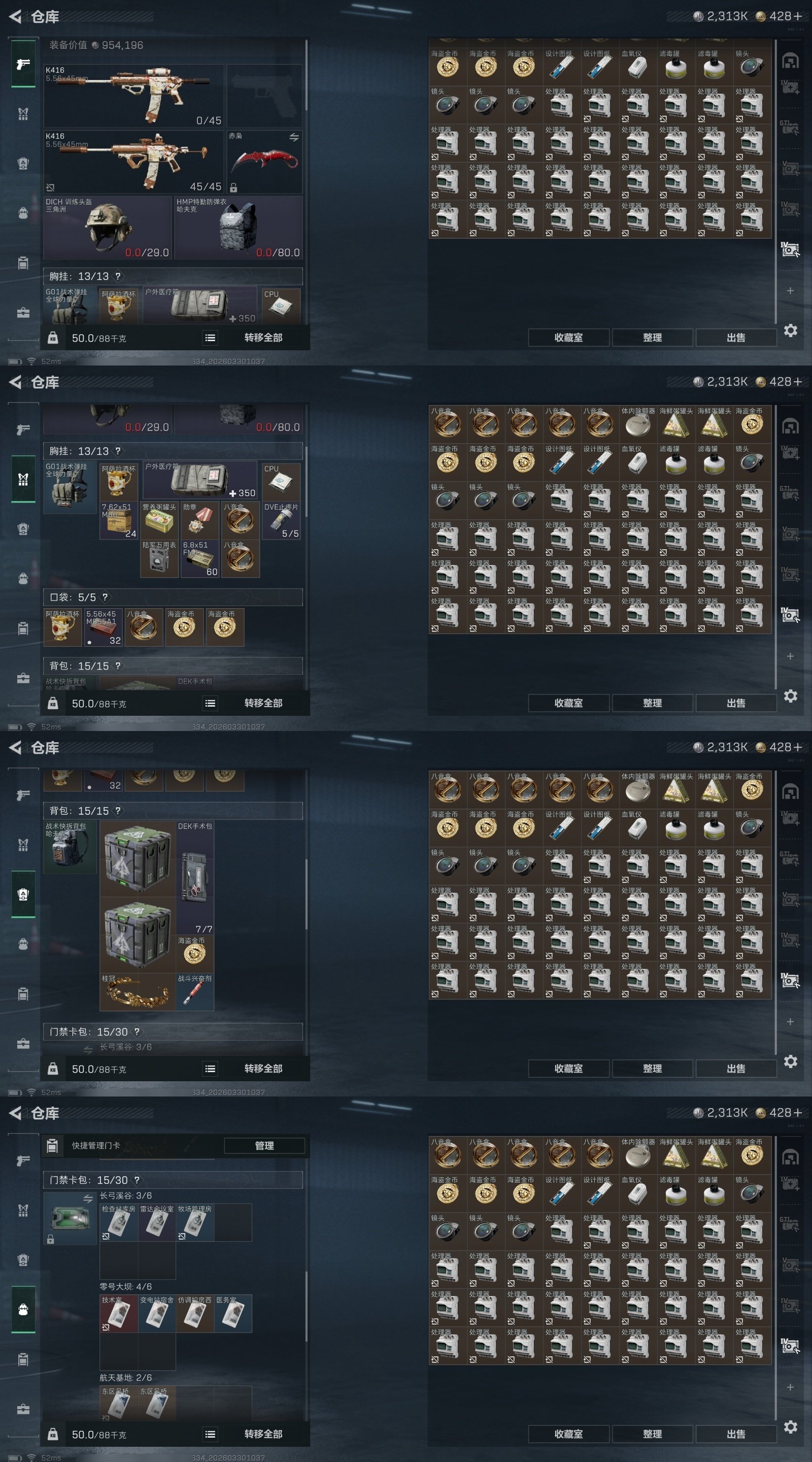The image size is (812, 1462).
Task: Click the 管理 button
Action: pyautogui.click(x=264, y=1145)
